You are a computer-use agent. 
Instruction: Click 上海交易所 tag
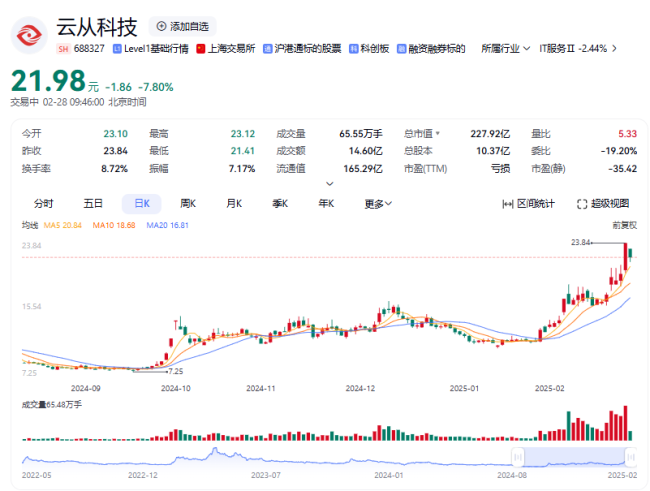[226, 49]
